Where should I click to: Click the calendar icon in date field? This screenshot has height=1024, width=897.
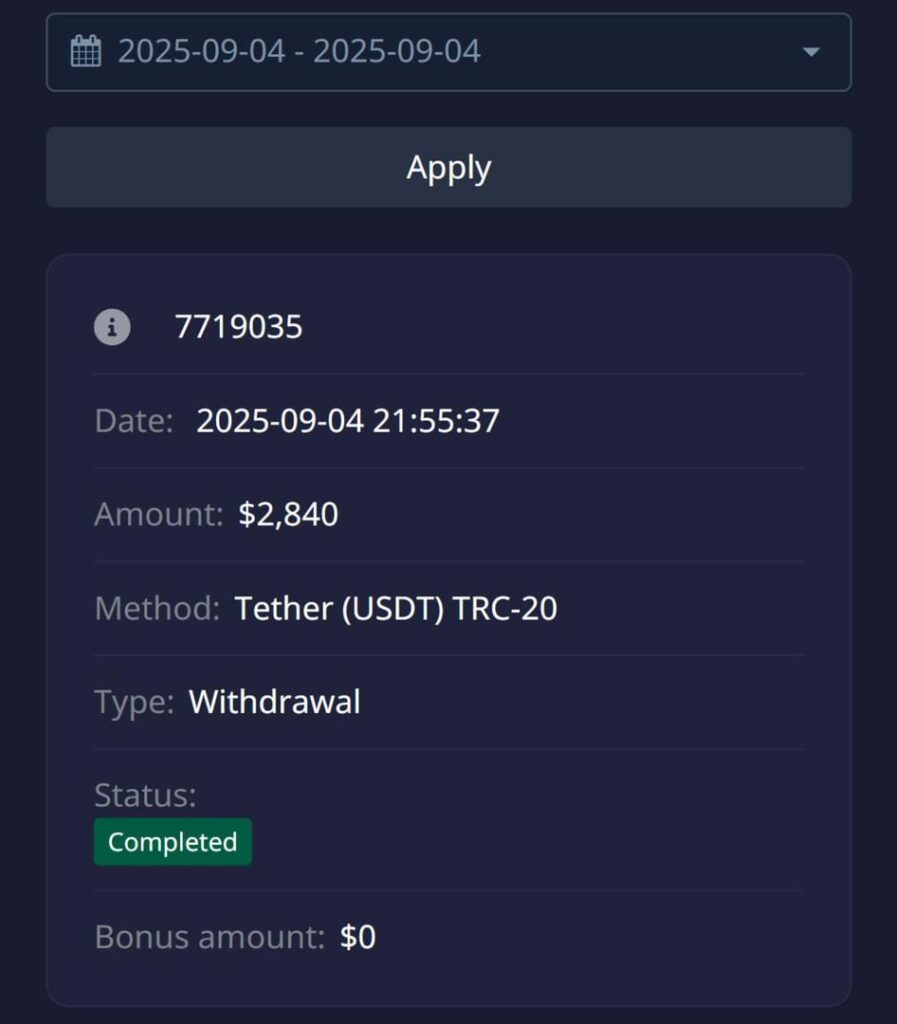tap(86, 51)
